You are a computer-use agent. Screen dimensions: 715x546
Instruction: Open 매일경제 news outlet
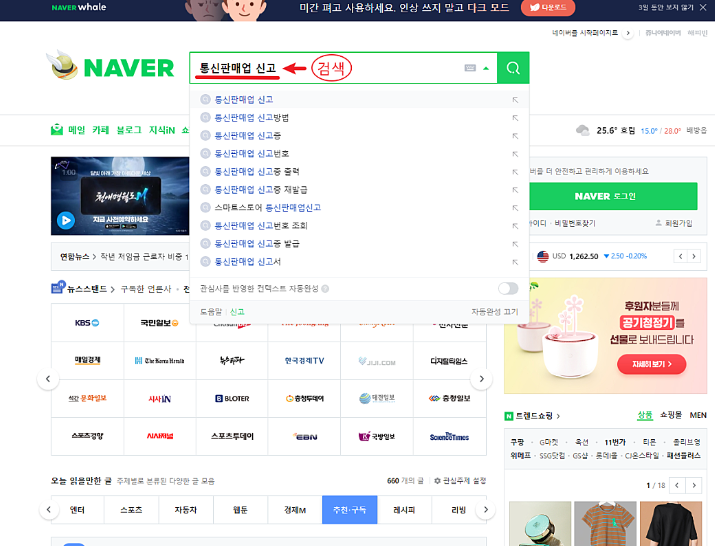click(x=87, y=360)
